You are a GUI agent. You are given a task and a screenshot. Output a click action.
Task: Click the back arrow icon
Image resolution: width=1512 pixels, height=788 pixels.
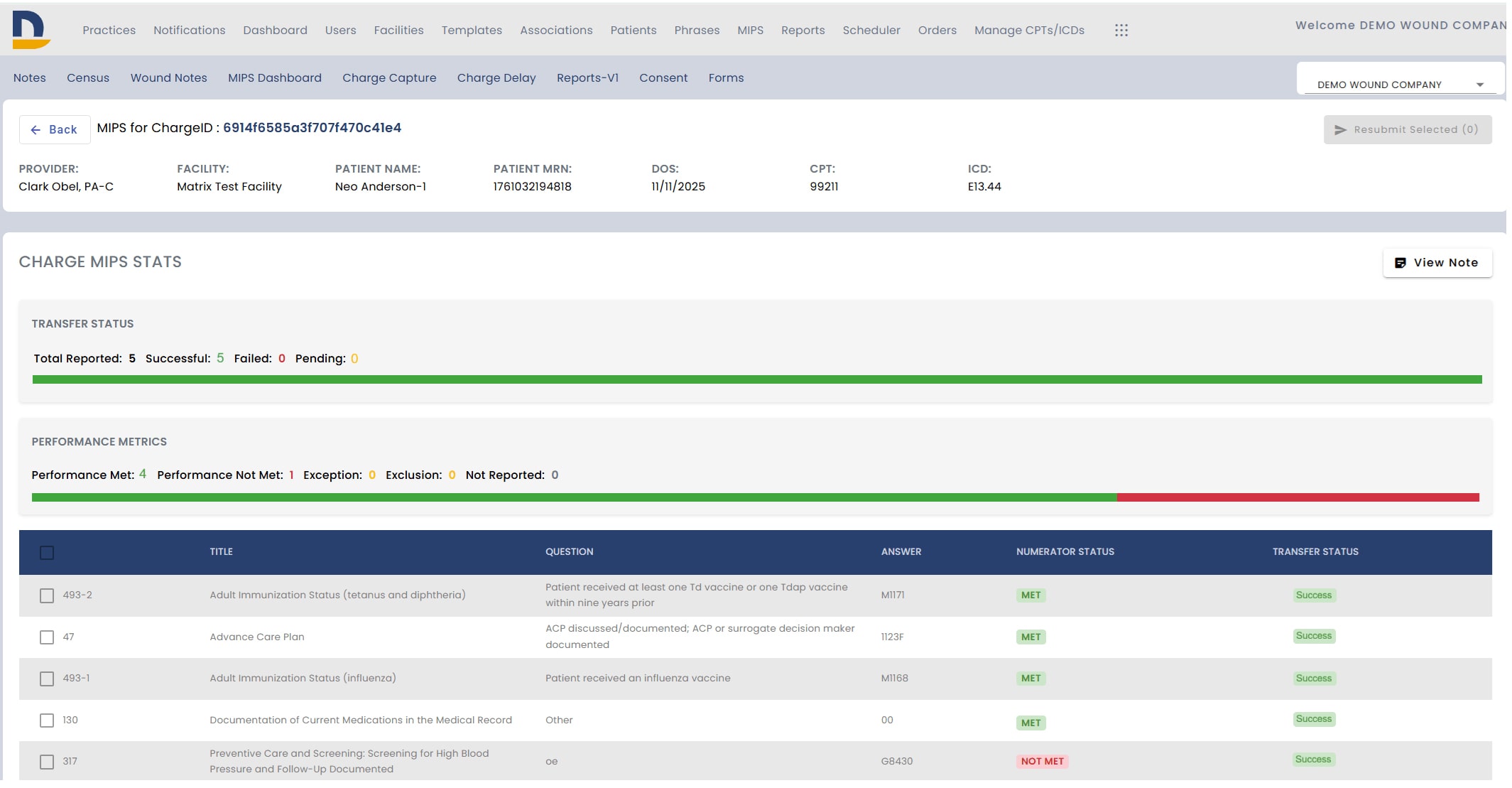click(x=36, y=129)
